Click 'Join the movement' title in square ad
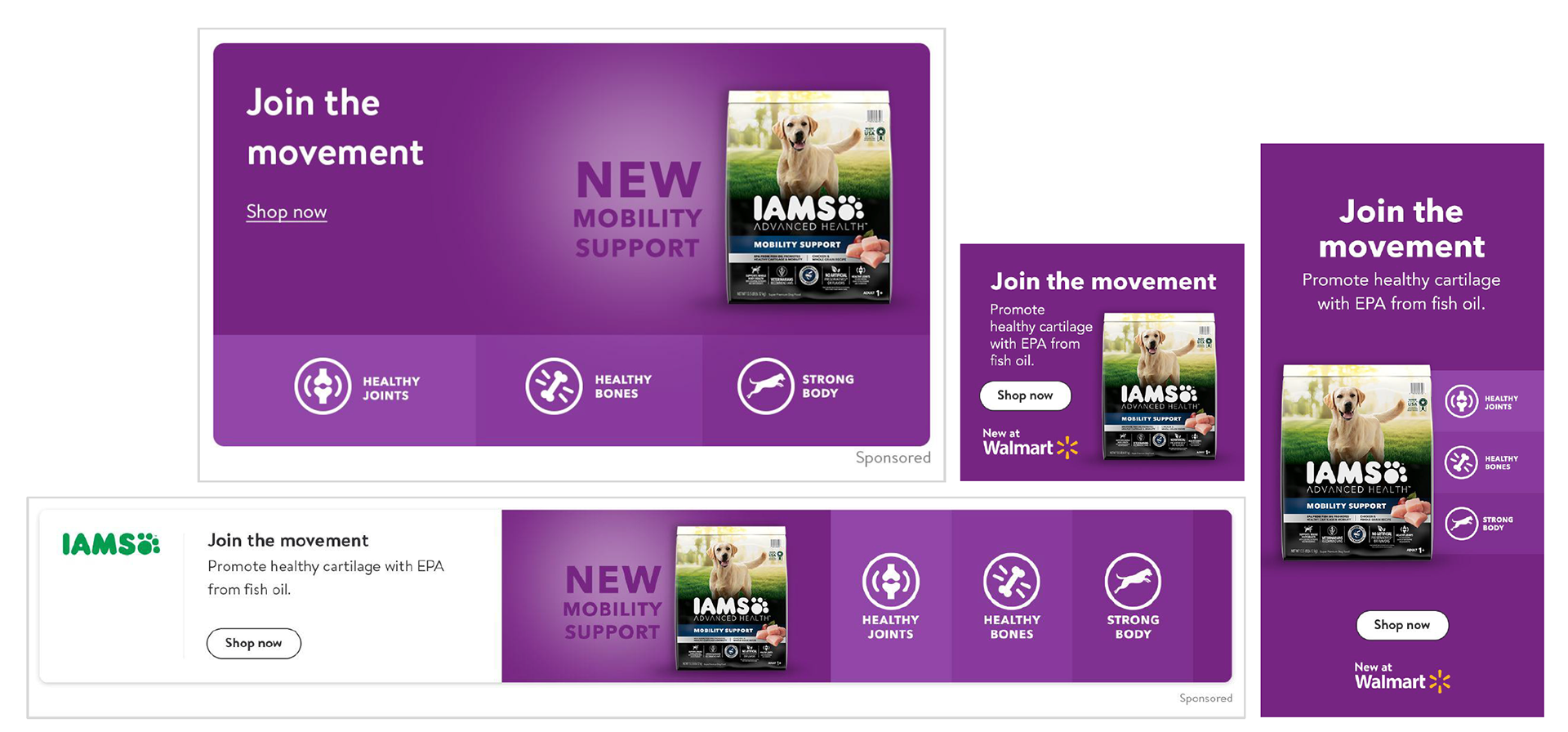The image size is (1568, 732). tap(1103, 282)
